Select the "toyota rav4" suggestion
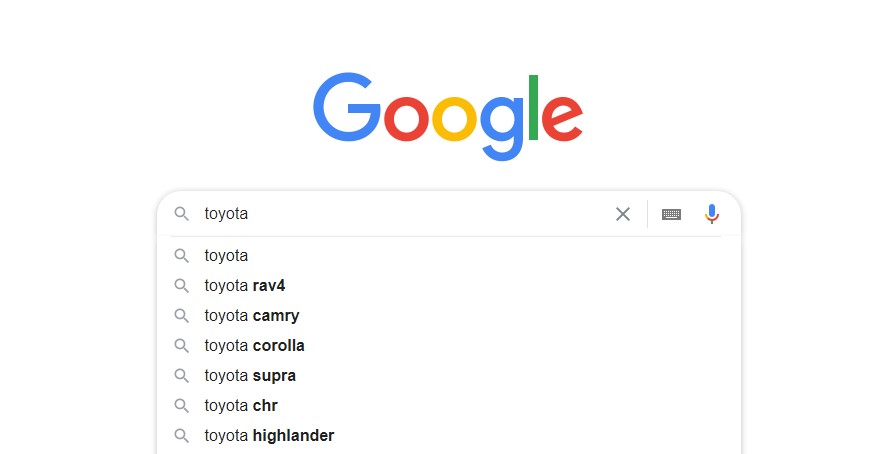 (x=448, y=285)
